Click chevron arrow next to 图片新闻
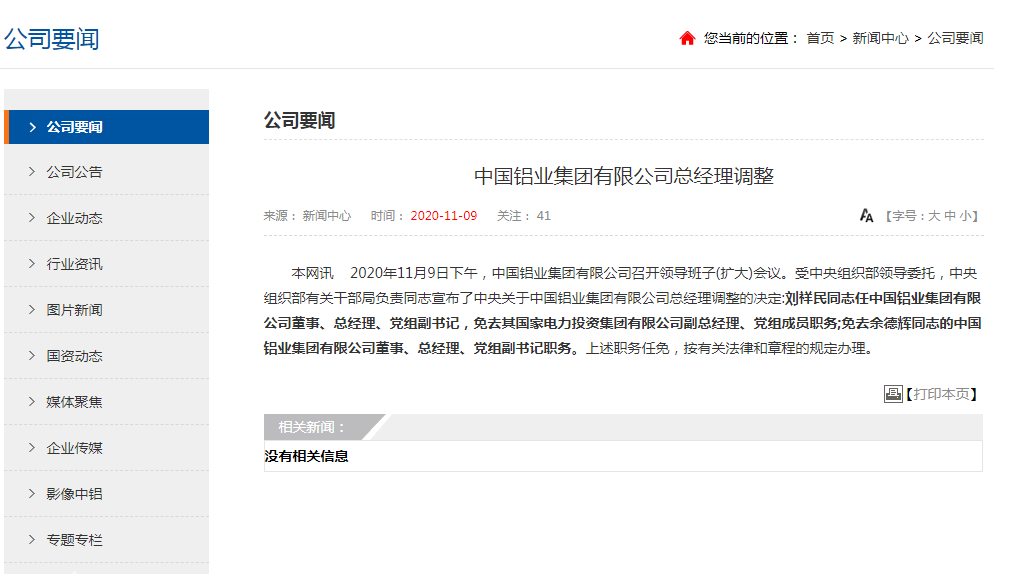1034x574 pixels. pyautogui.click(x=32, y=309)
